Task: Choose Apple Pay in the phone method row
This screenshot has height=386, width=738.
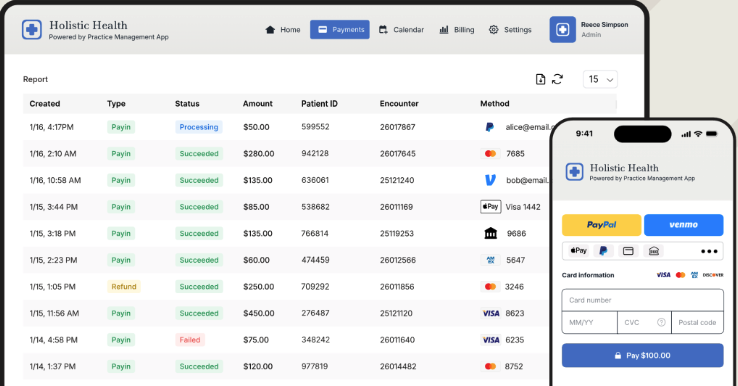Action: pos(578,251)
